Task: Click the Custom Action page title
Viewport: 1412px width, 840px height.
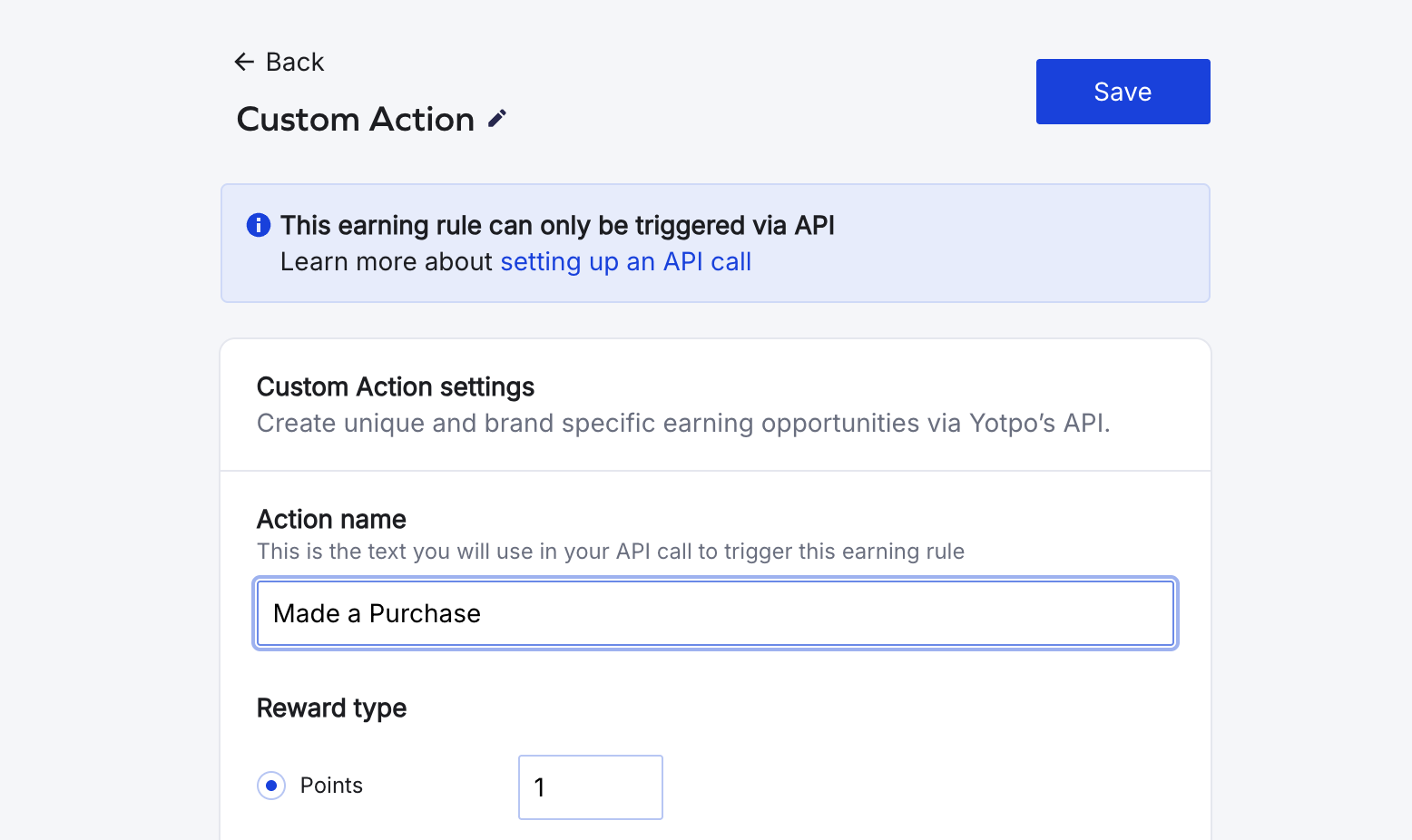Action: click(355, 120)
